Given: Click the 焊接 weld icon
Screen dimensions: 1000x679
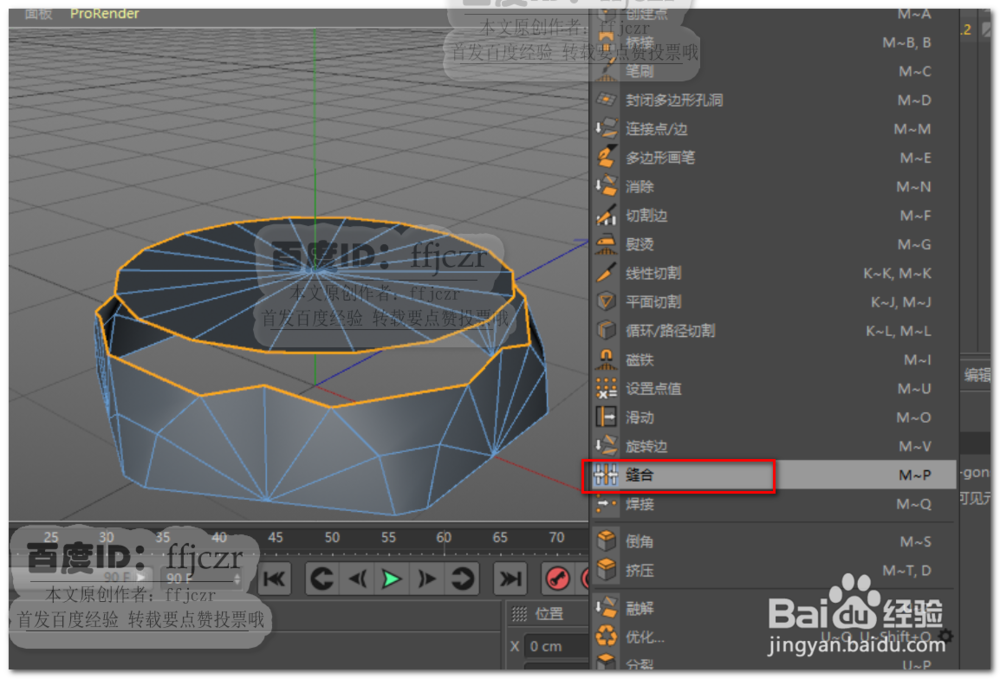Looking at the screenshot, I should [606, 504].
